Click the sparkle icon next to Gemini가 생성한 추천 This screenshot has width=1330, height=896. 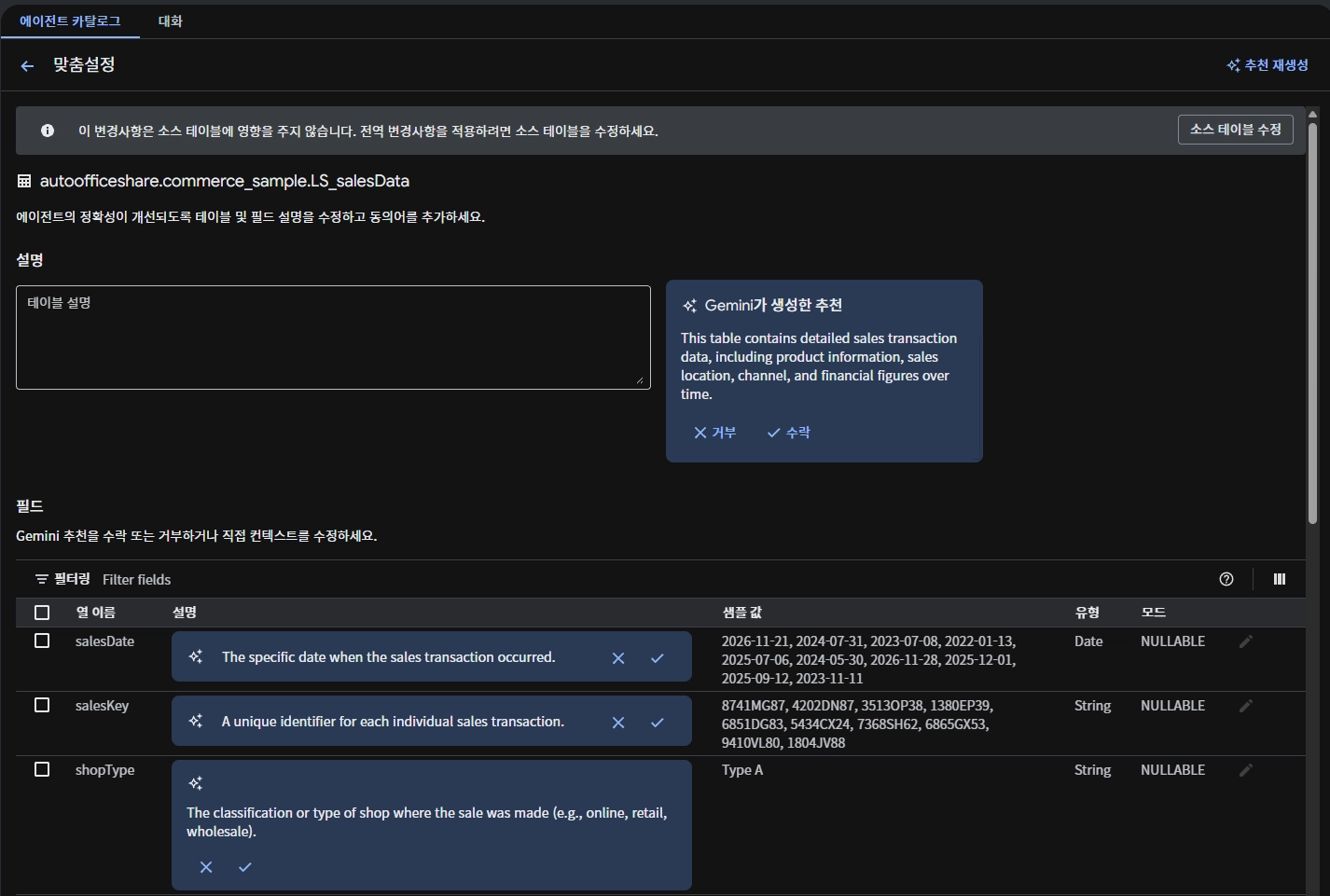690,306
